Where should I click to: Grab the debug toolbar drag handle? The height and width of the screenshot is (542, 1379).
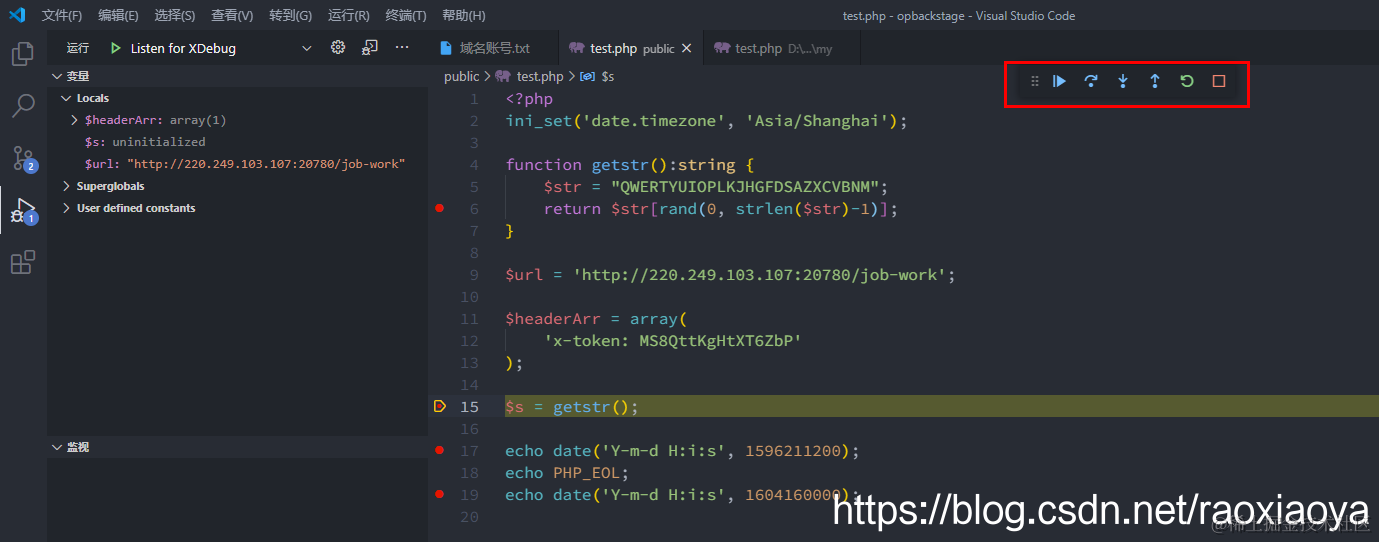(x=1035, y=82)
